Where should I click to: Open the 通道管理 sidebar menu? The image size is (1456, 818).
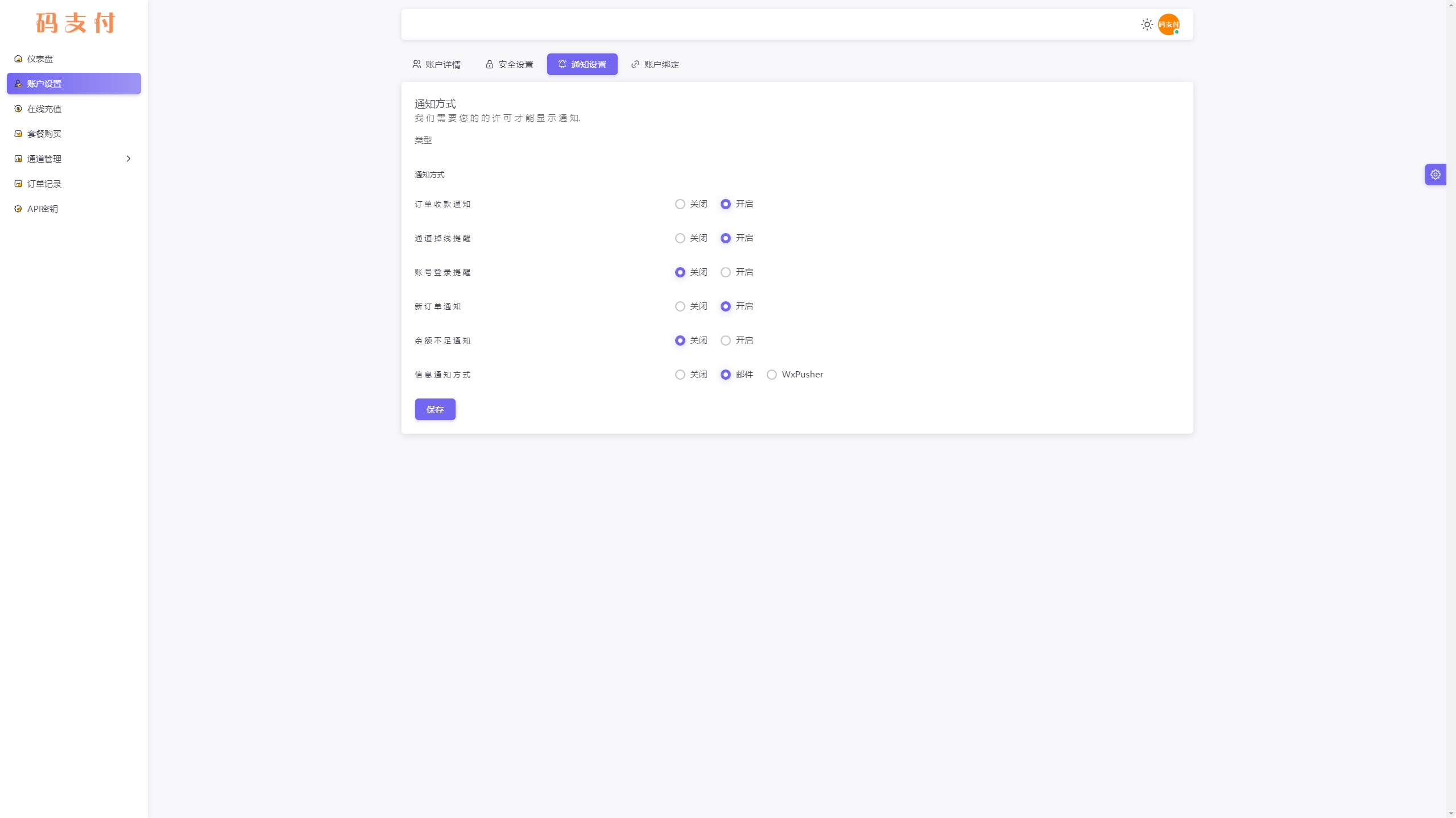pos(44,159)
